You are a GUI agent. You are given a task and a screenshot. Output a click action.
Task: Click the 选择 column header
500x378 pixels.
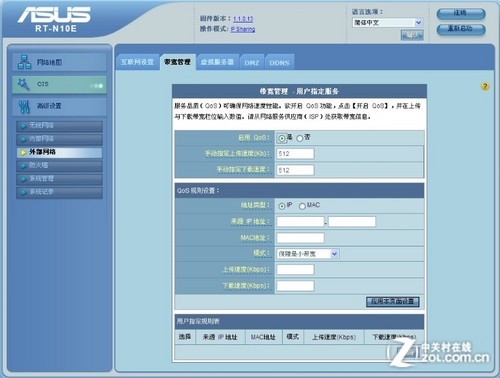(185, 337)
